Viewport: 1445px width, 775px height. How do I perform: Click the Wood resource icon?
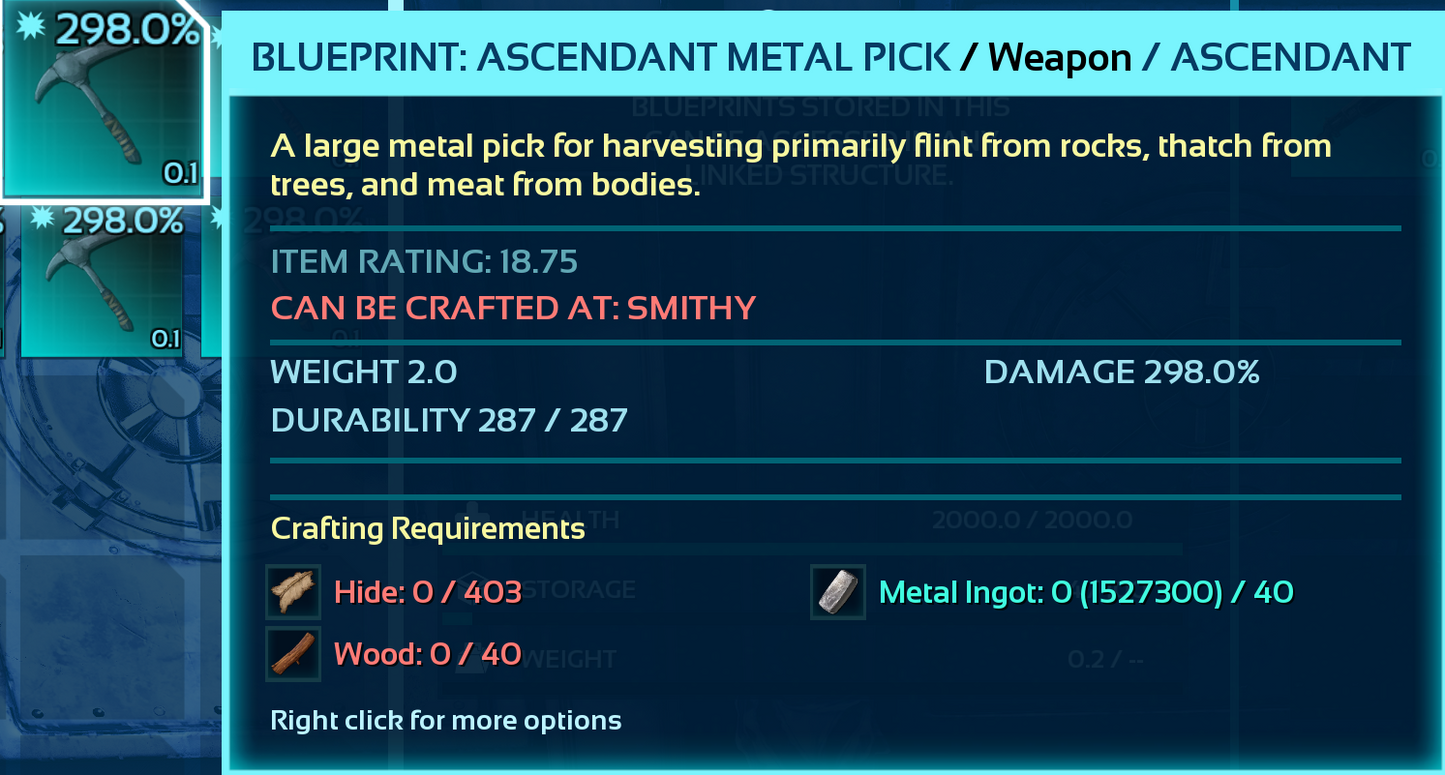(x=294, y=654)
